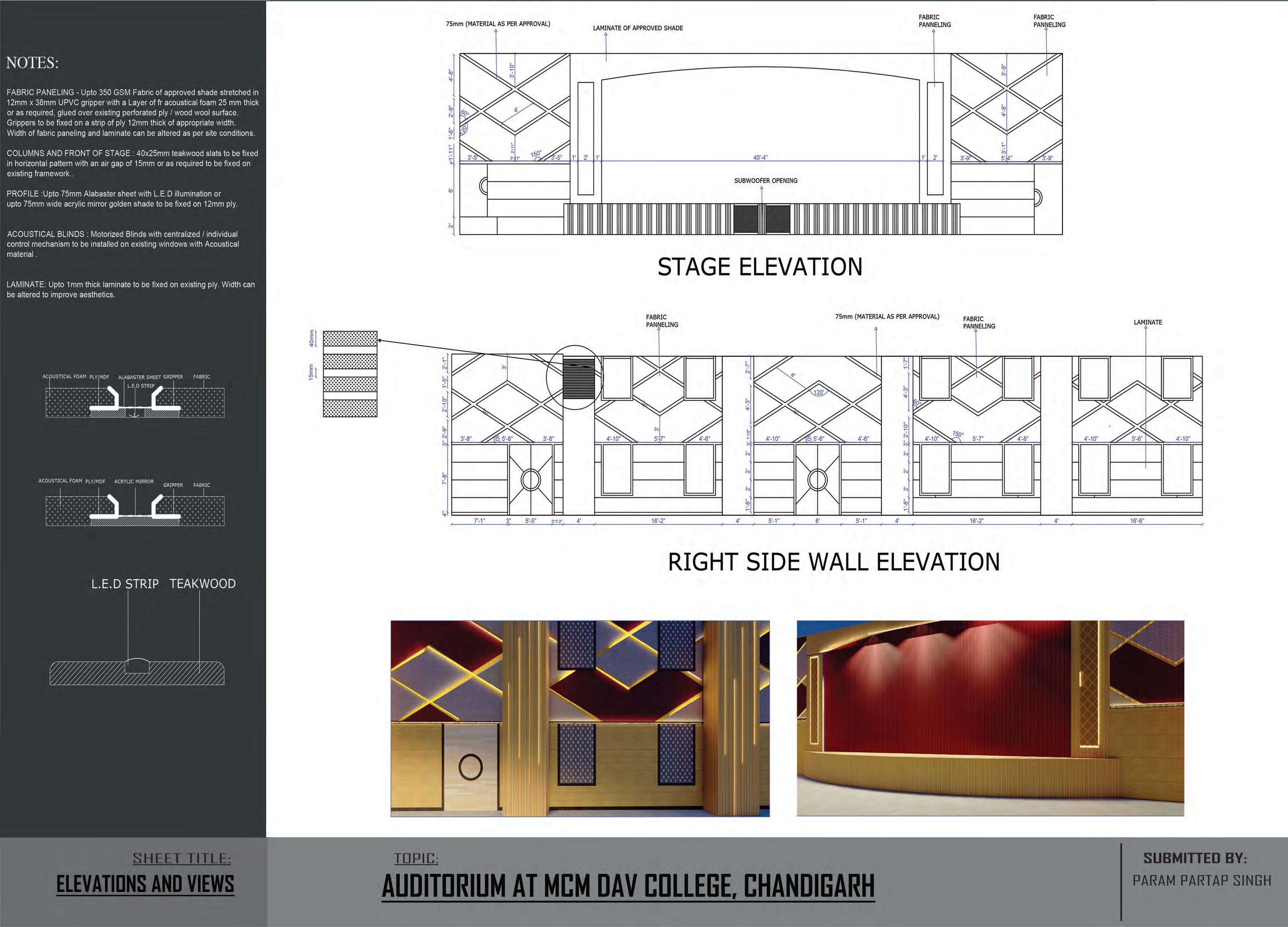This screenshot has width=1288, height=927.
Task: Click the teakwood slat detail swatch
Action: point(350,374)
